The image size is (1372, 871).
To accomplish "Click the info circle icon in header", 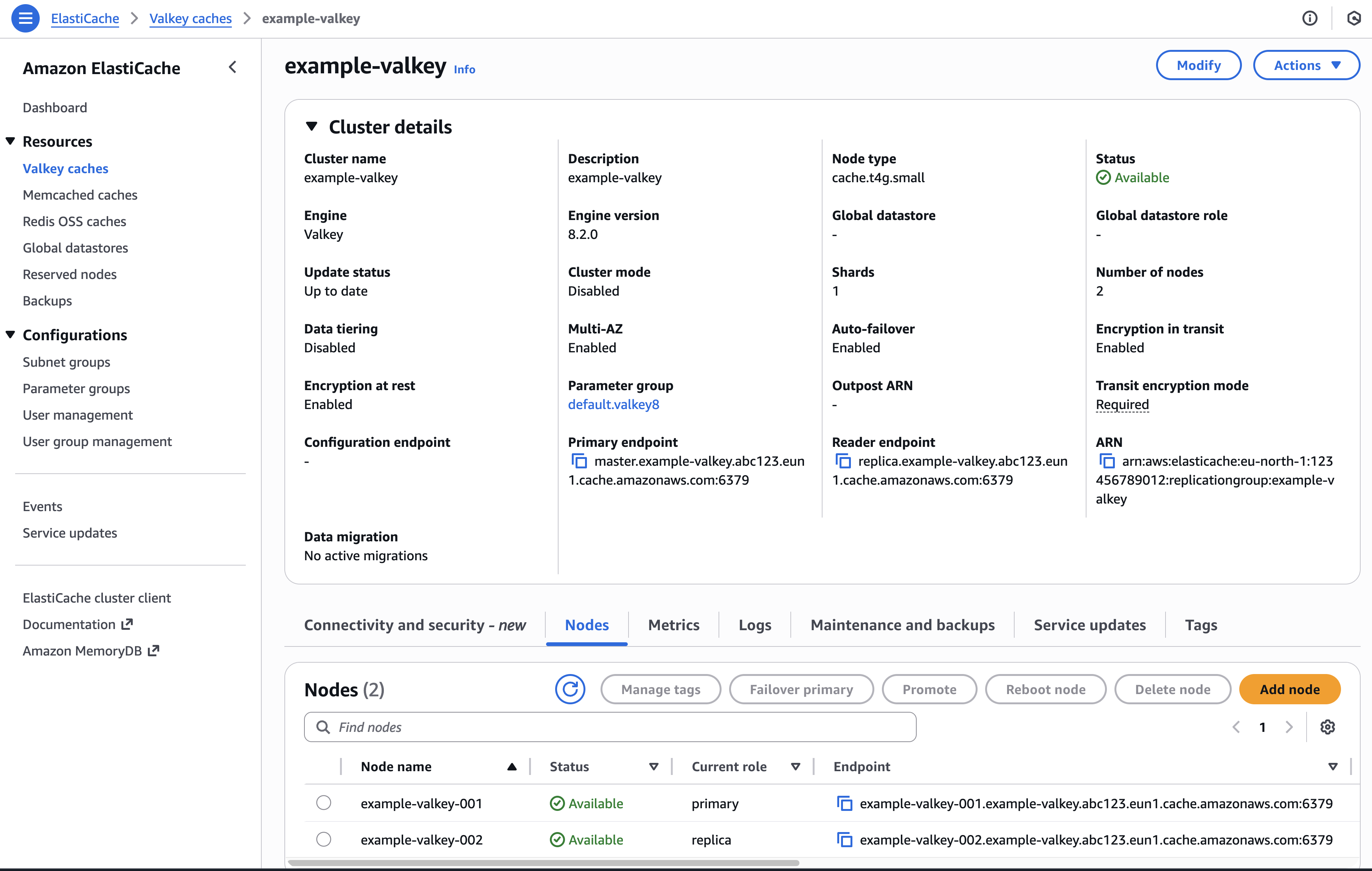I will [x=1309, y=18].
